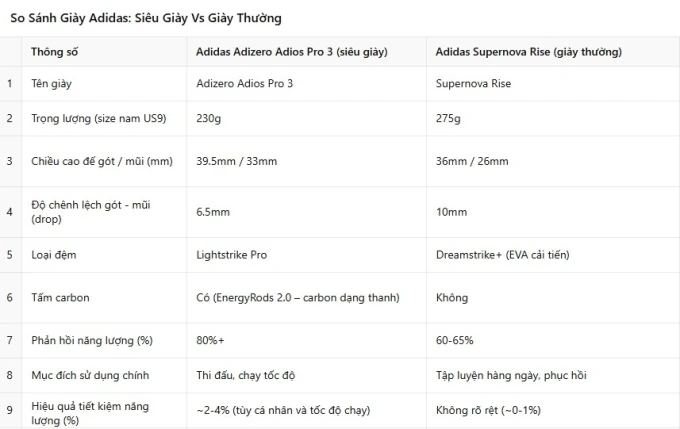The height and width of the screenshot is (429, 680).
Task: Click the "Adidas Supernova Rise (giày thường)" header
Action: coord(528,52)
